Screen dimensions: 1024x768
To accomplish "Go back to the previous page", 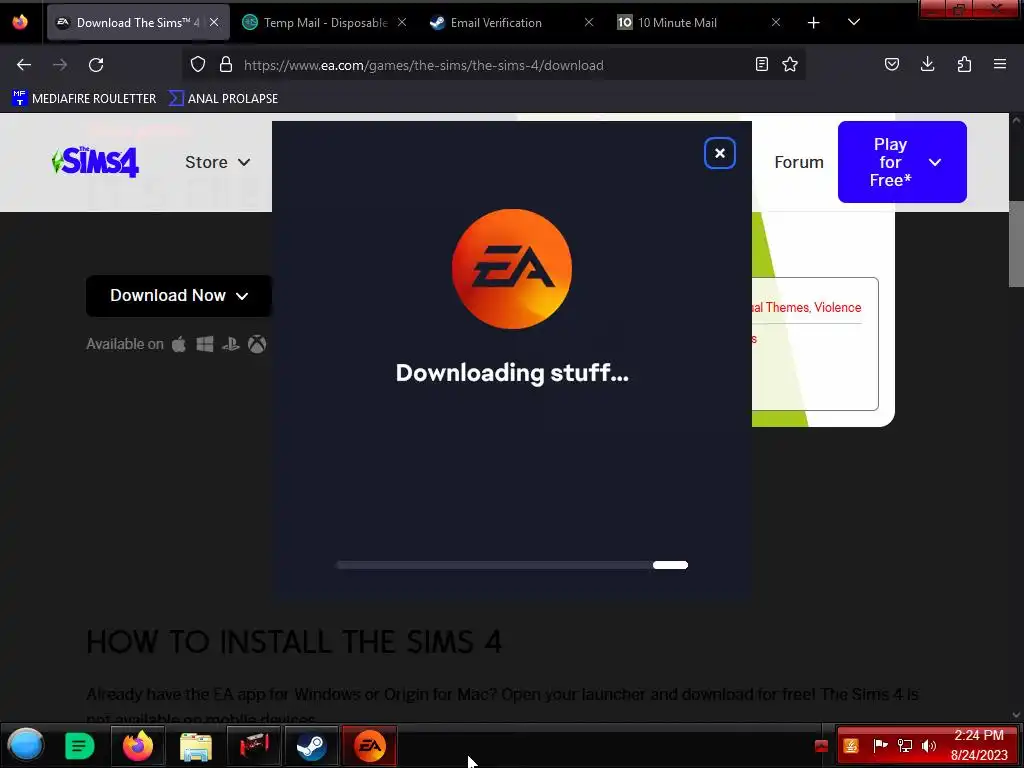I will tap(24, 65).
